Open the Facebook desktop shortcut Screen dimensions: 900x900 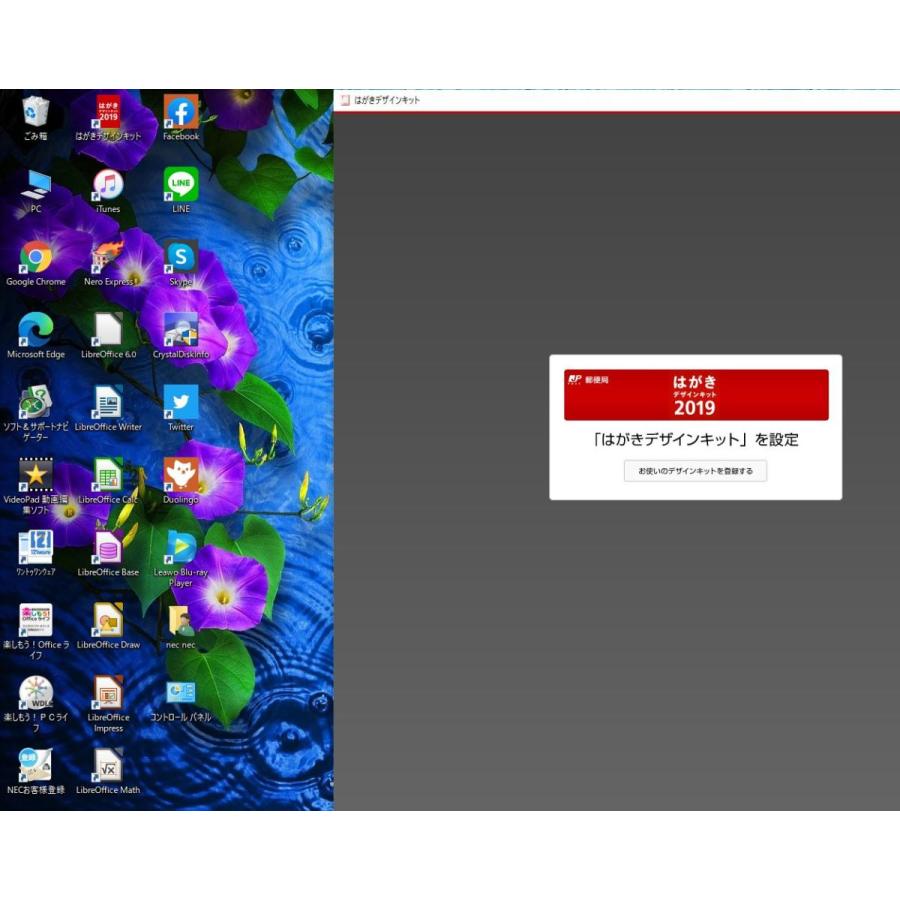pyautogui.click(x=181, y=112)
